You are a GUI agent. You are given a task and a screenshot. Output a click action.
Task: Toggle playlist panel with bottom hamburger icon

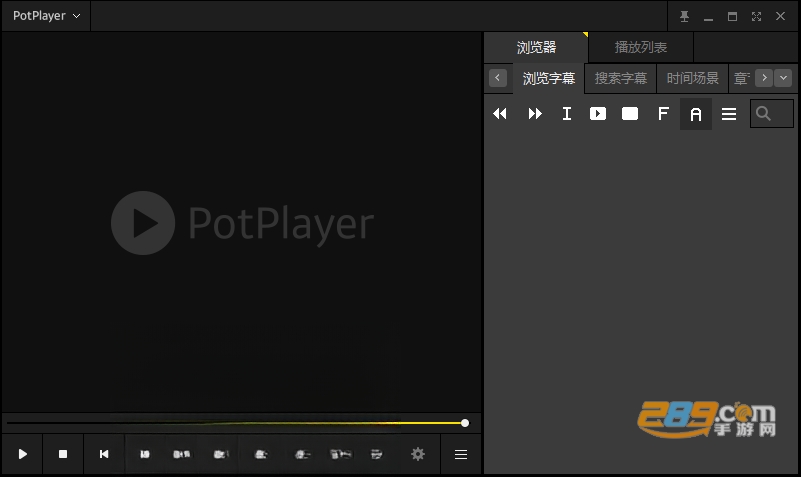click(461, 454)
